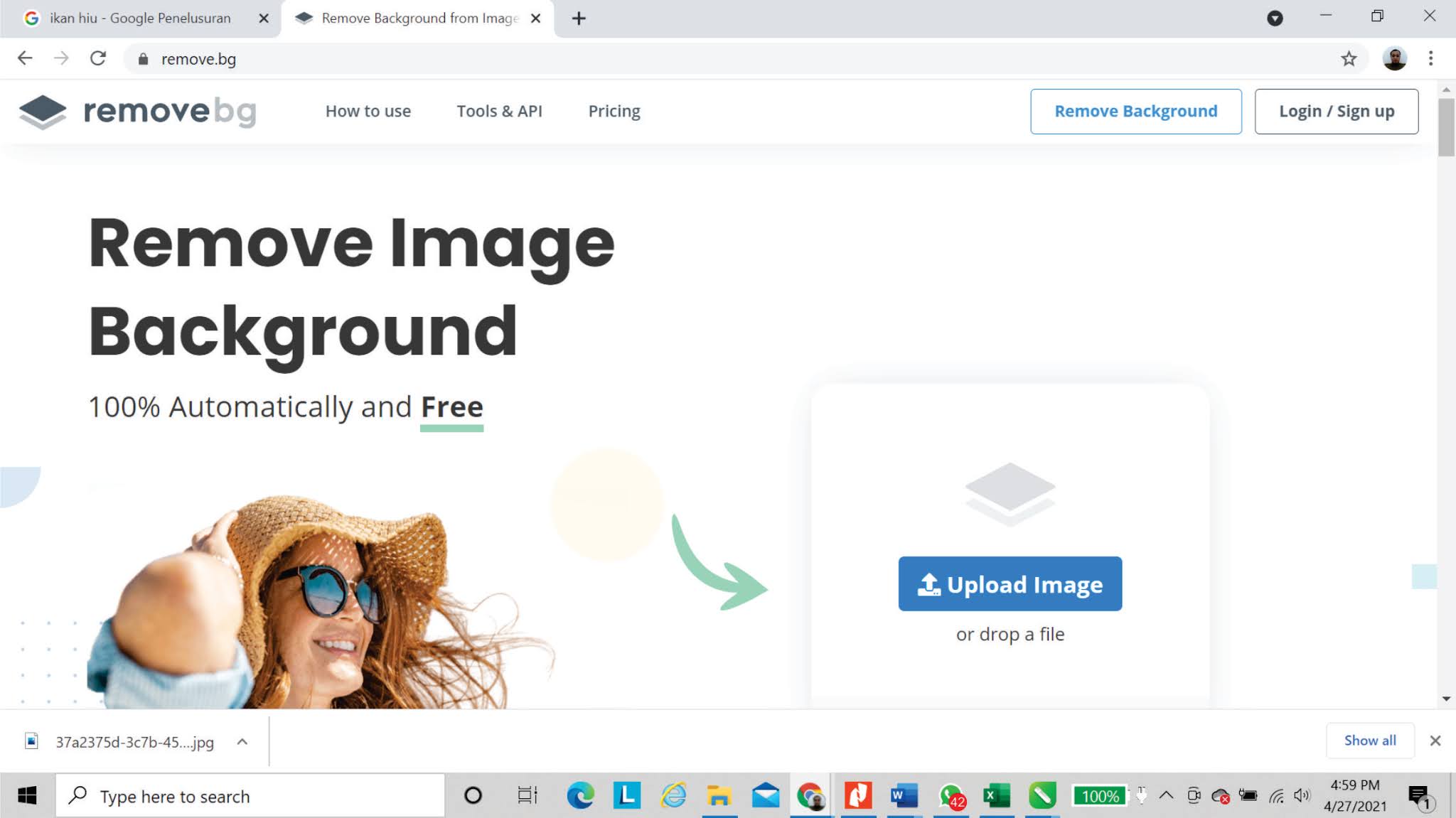Open the Tools & API menu
This screenshot has width=1456, height=818.
(499, 112)
